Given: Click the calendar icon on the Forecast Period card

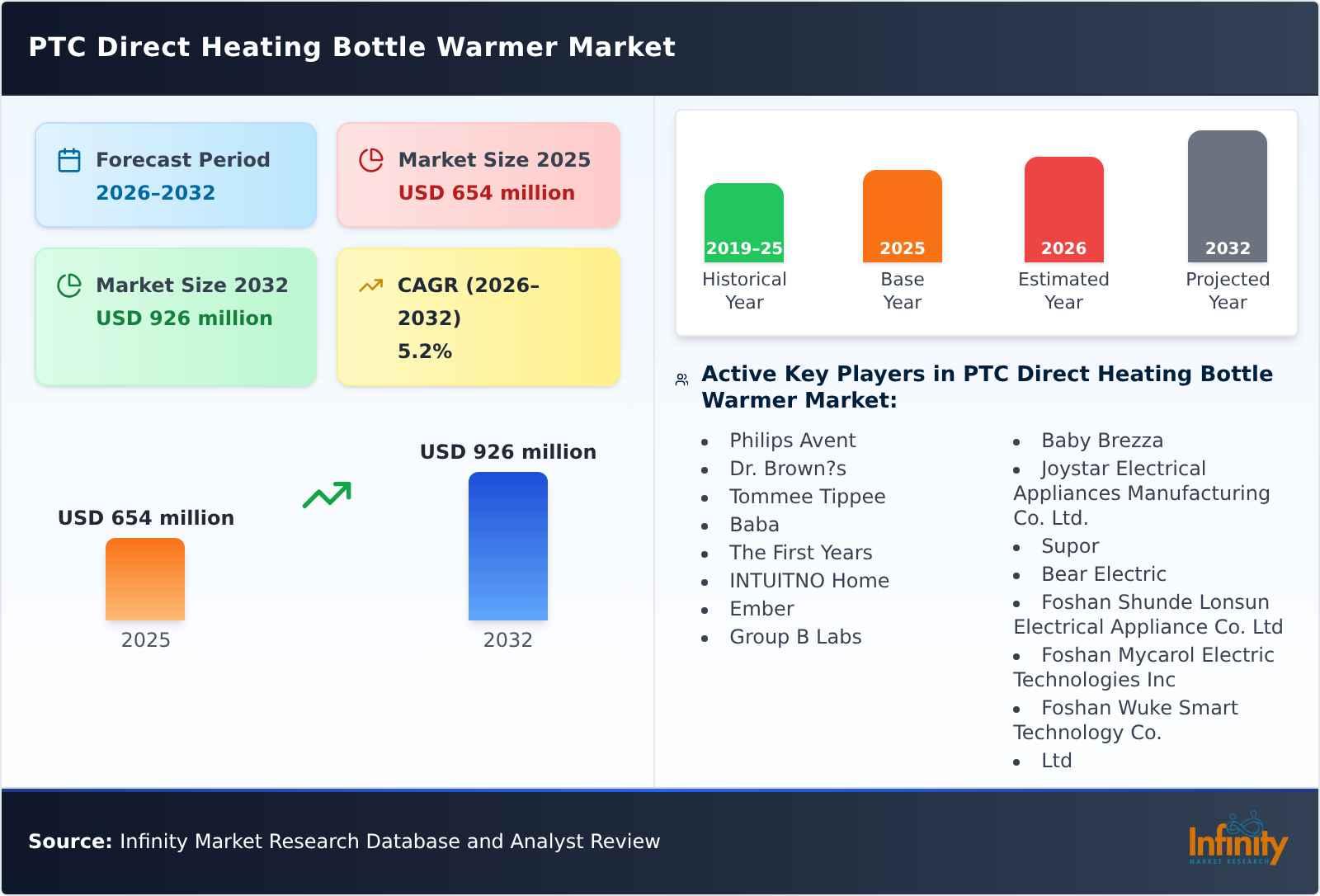Looking at the screenshot, I should 69,159.
